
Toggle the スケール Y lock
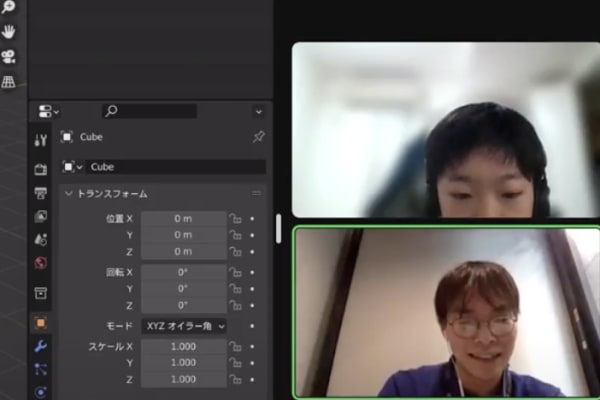pos(236,363)
